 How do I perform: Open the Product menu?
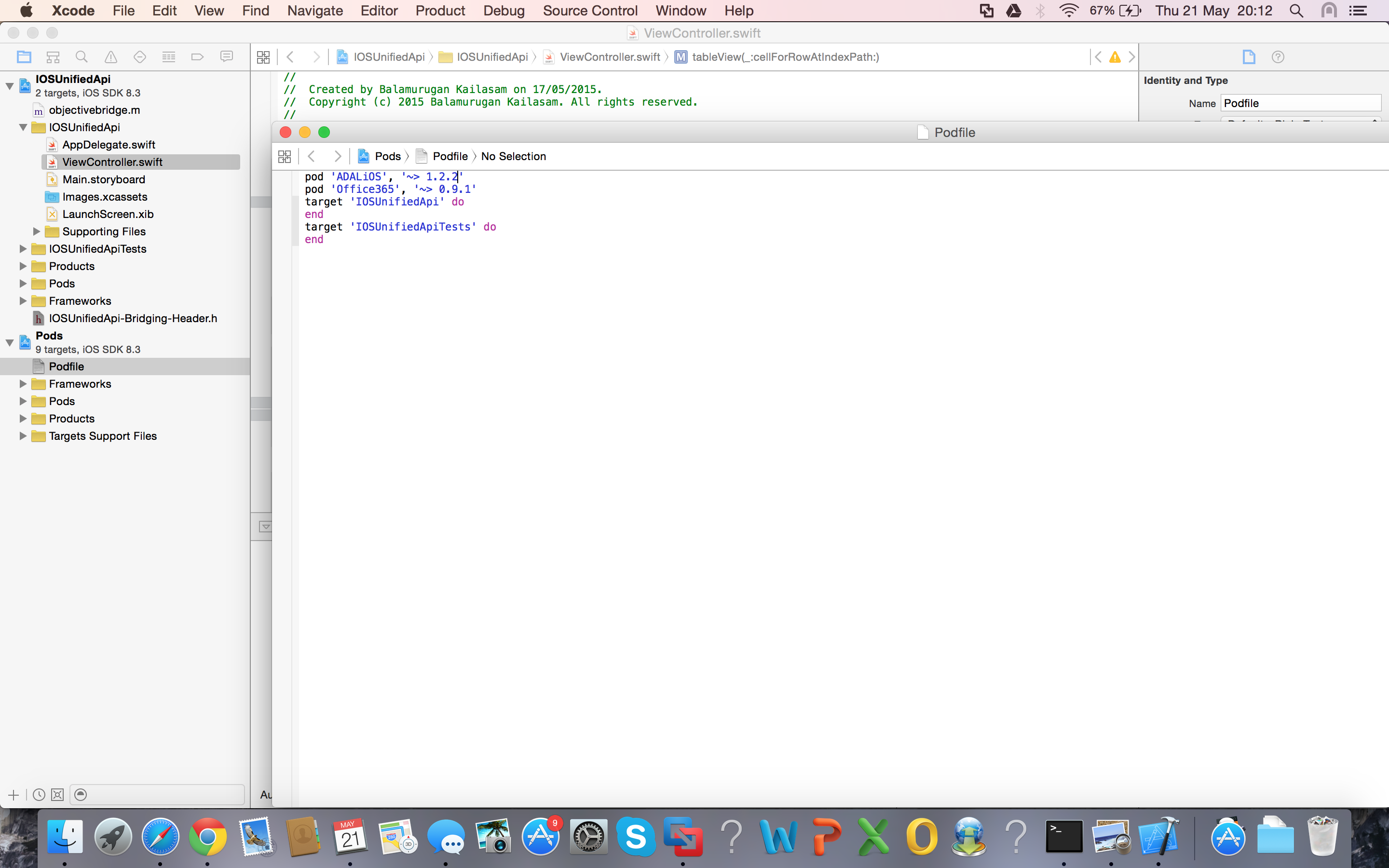[440, 10]
